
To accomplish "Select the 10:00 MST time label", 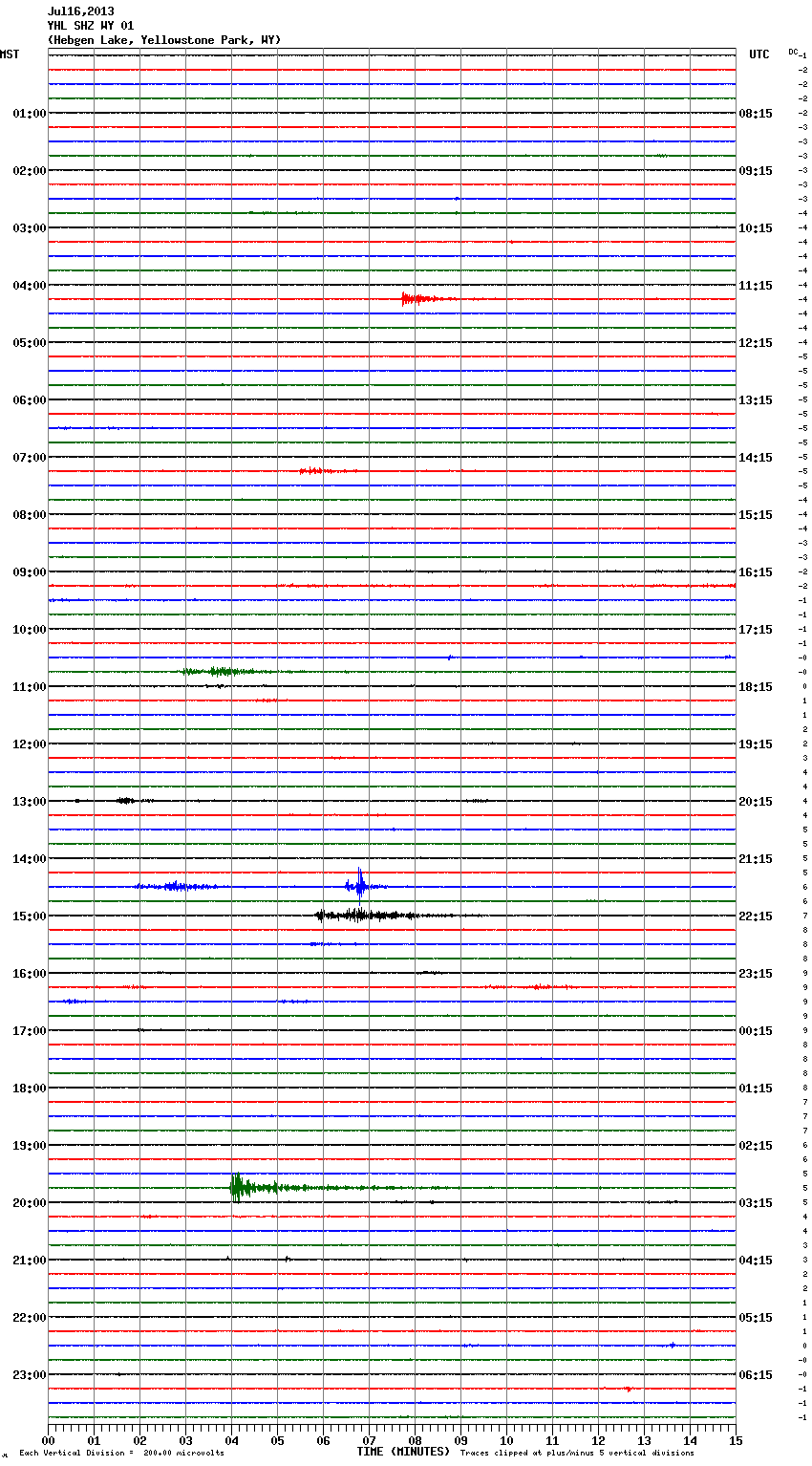I will (30, 630).
